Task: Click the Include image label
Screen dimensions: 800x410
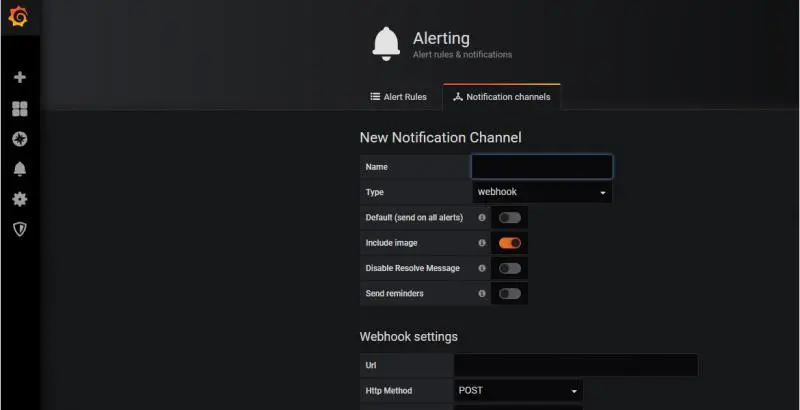Action: (391, 243)
